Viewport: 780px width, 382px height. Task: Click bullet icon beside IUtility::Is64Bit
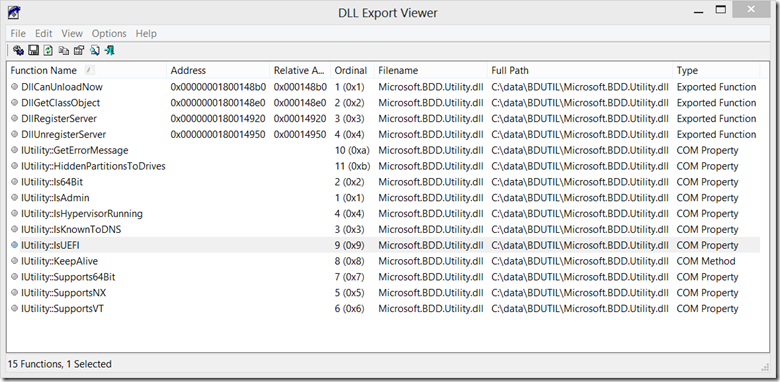click(x=14, y=182)
